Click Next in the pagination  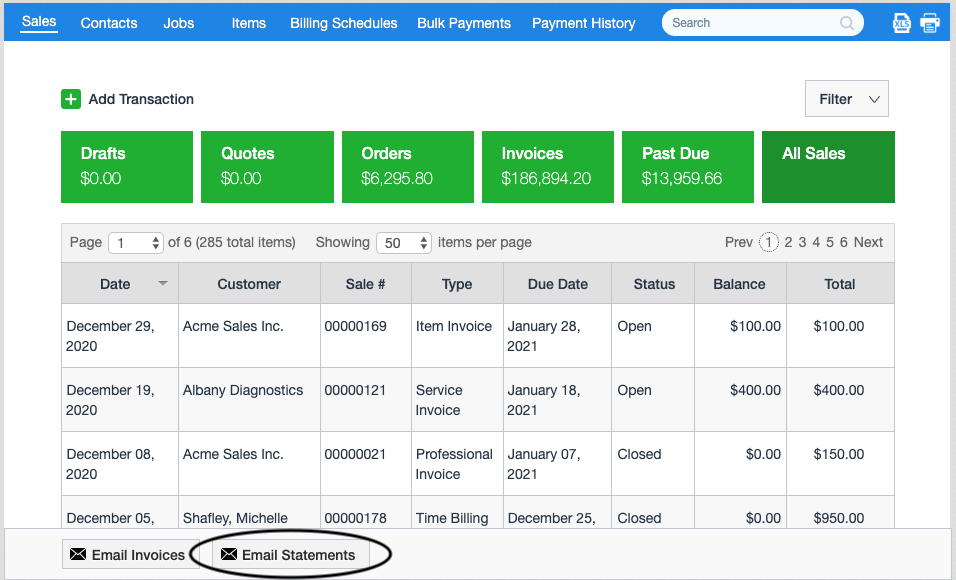pyautogui.click(x=868, y=242)
